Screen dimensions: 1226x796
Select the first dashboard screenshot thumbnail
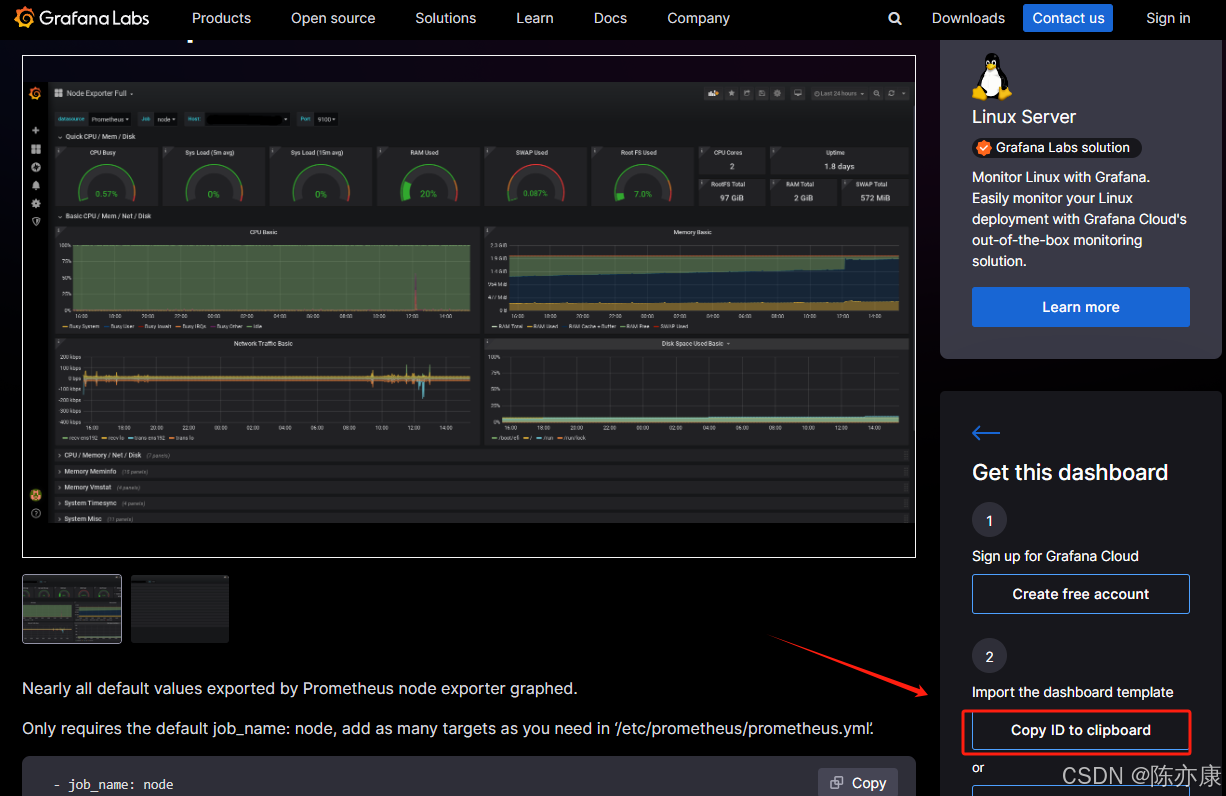click(x=72, y=609)
